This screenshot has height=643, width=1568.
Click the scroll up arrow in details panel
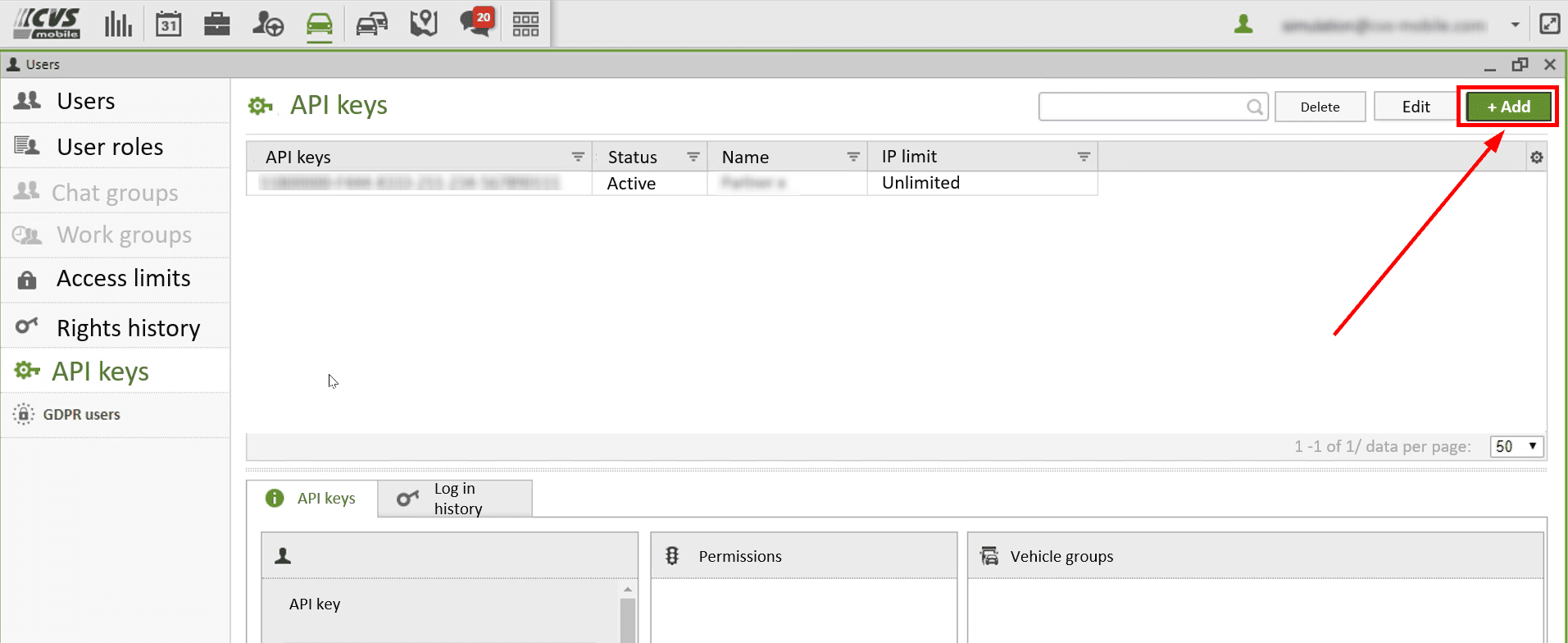[628, 589]
